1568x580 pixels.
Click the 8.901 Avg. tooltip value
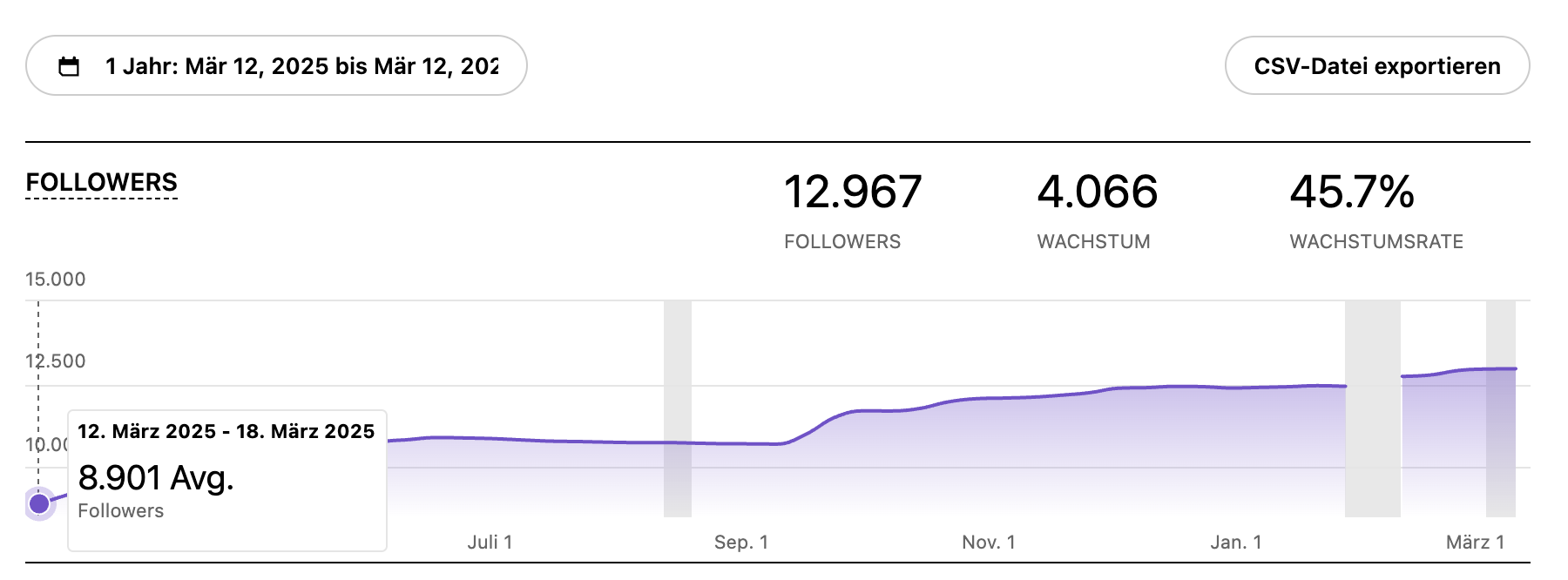pos(156,478)
